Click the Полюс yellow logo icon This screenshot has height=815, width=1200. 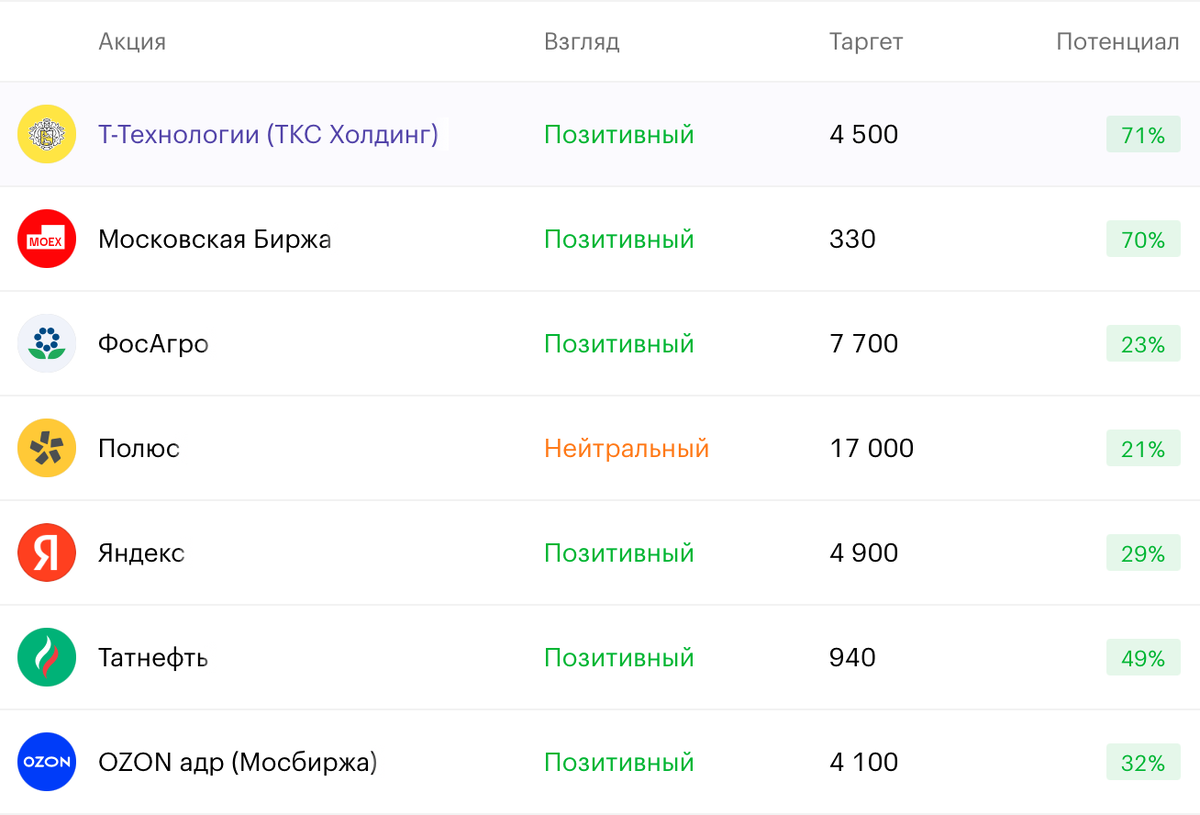tap(47, 448)
